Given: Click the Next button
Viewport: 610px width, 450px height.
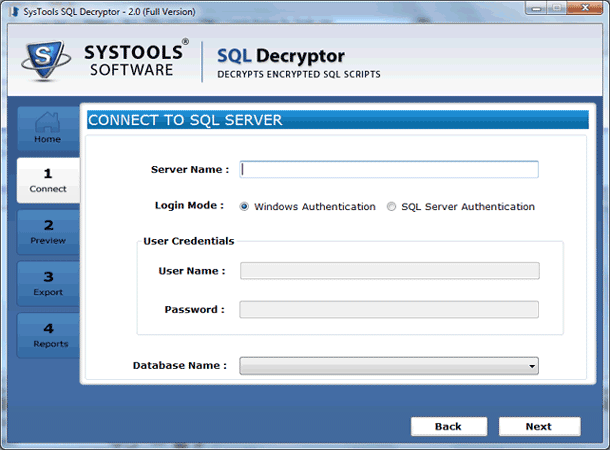Looking at the screenshot, I should (x=540, y=427).
